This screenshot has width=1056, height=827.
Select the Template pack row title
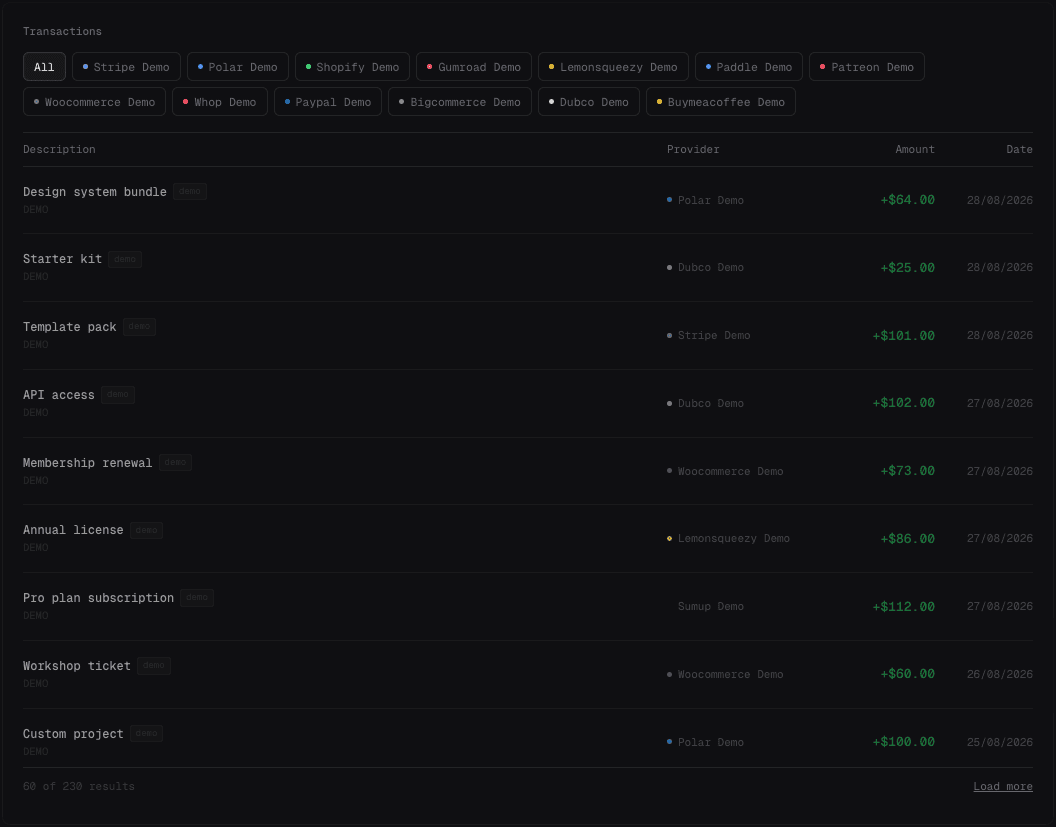point(69,327)
